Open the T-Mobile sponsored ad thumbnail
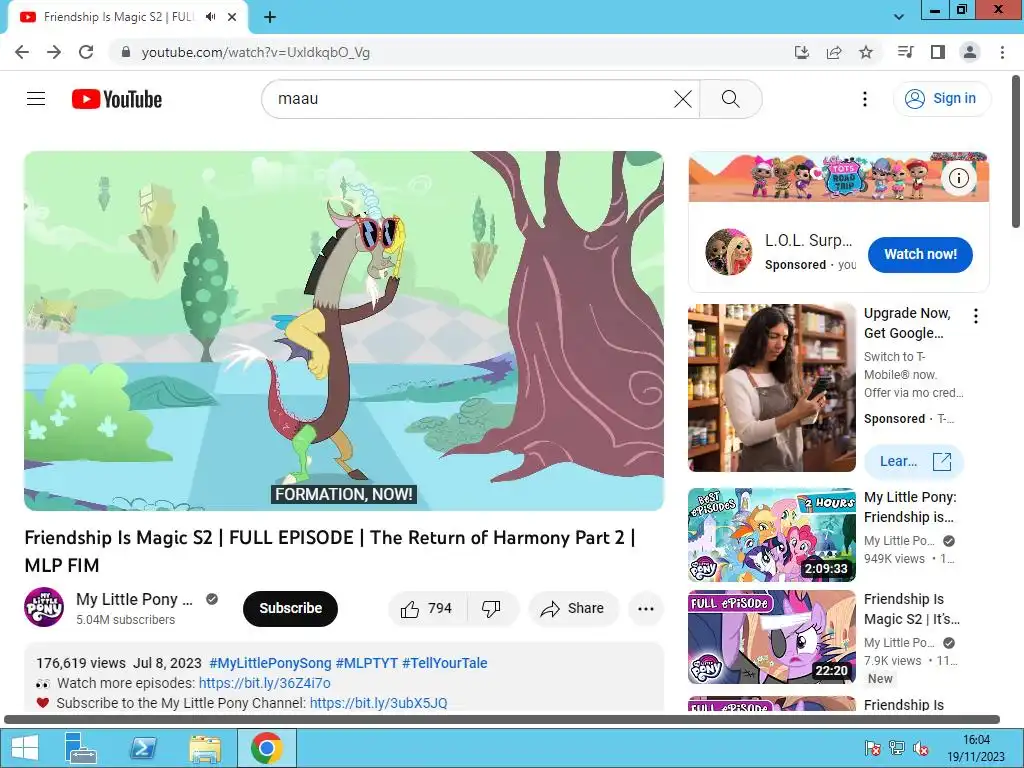Viewport: 1024px width, 768px height. click(771, 388)
